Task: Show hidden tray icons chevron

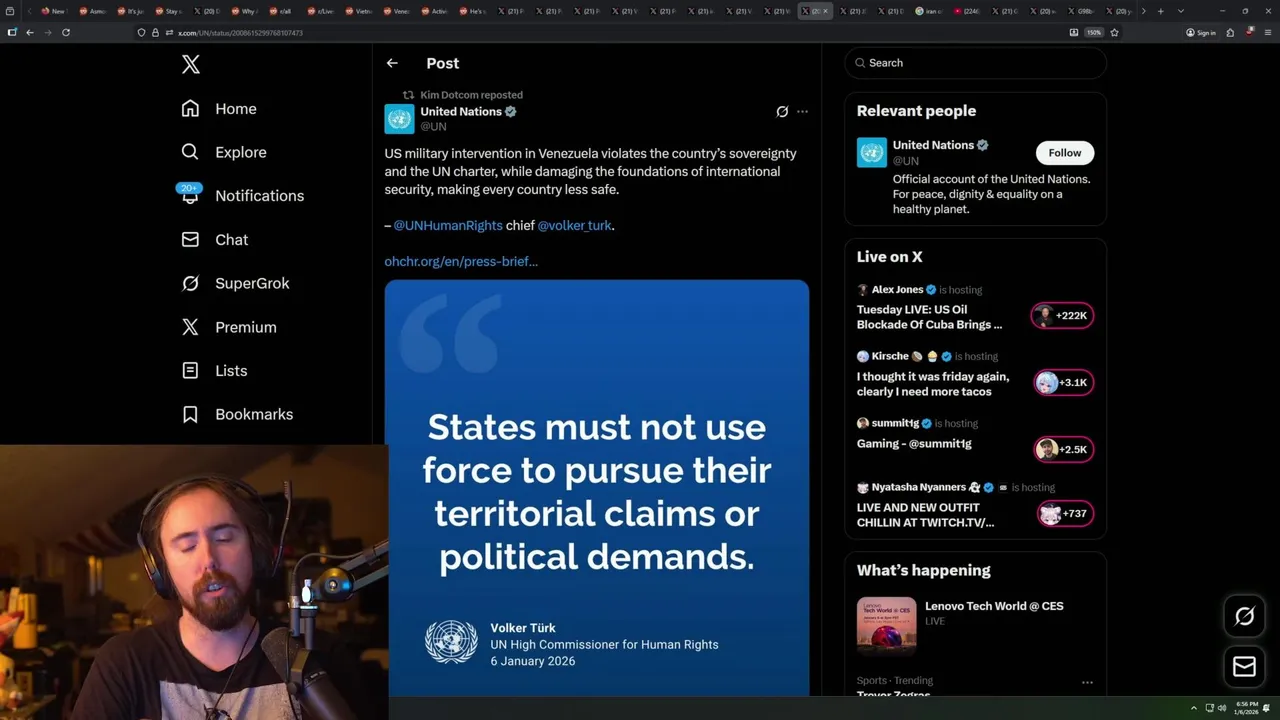Action: [1193, 708]
